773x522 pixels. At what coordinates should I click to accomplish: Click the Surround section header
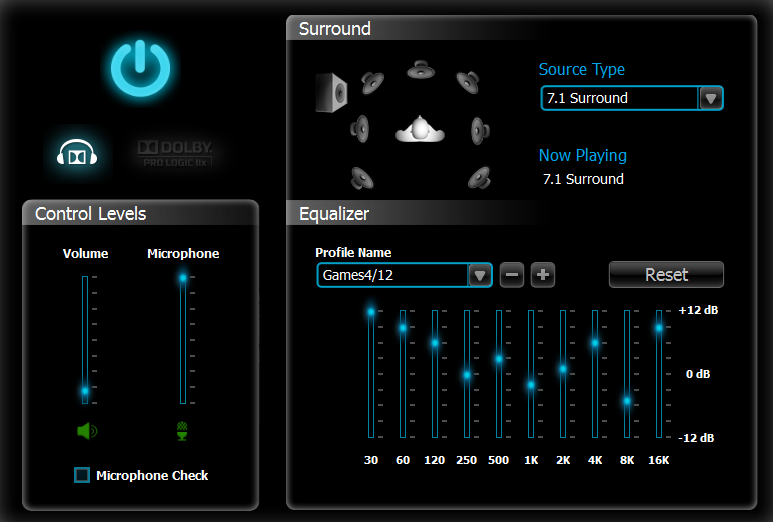[x=335, y=29]
